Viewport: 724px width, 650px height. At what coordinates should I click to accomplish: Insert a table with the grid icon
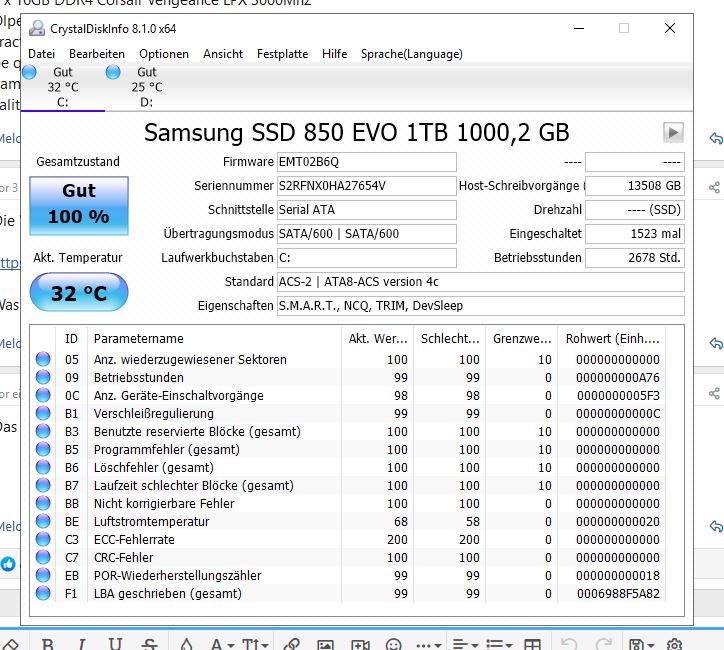click(532, 644)
